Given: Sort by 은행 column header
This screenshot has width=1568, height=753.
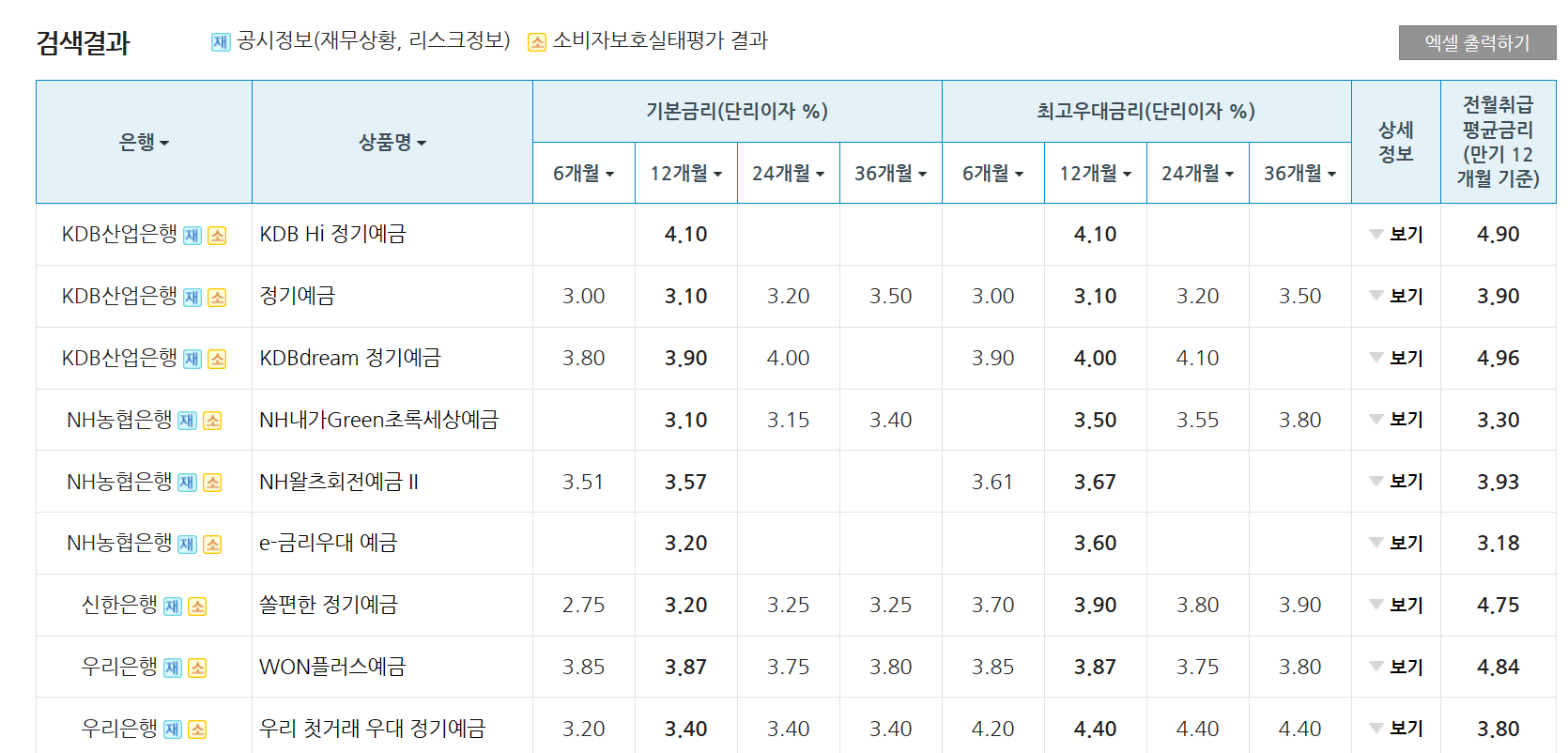Looking at the screenshot, I should [144, 142].
